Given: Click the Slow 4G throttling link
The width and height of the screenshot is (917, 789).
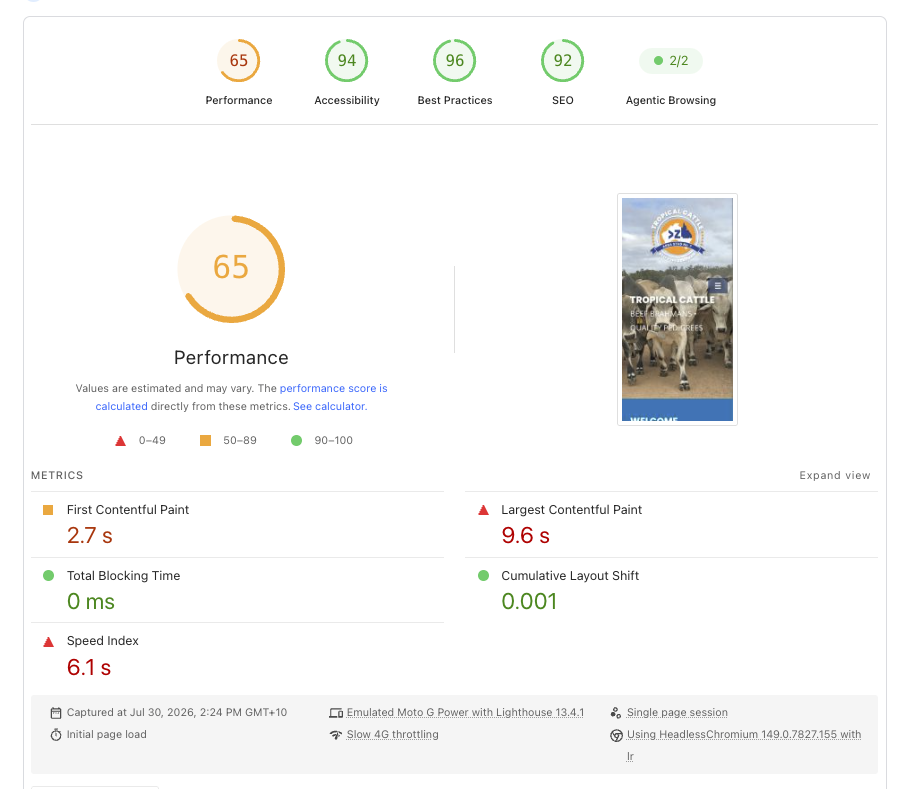Looking at the screenshot, I should 392,735.
